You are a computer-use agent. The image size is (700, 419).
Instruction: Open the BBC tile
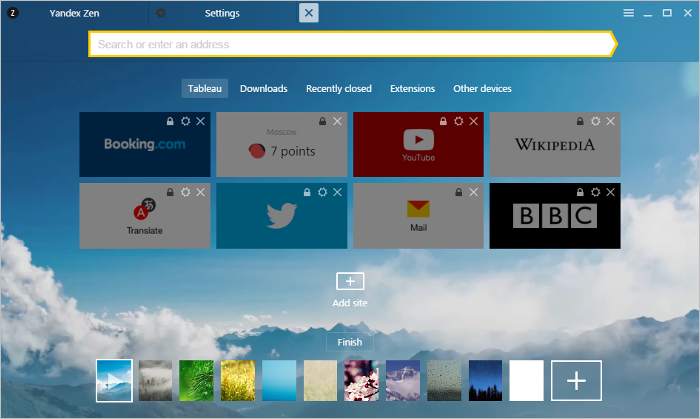pos(555,216)
